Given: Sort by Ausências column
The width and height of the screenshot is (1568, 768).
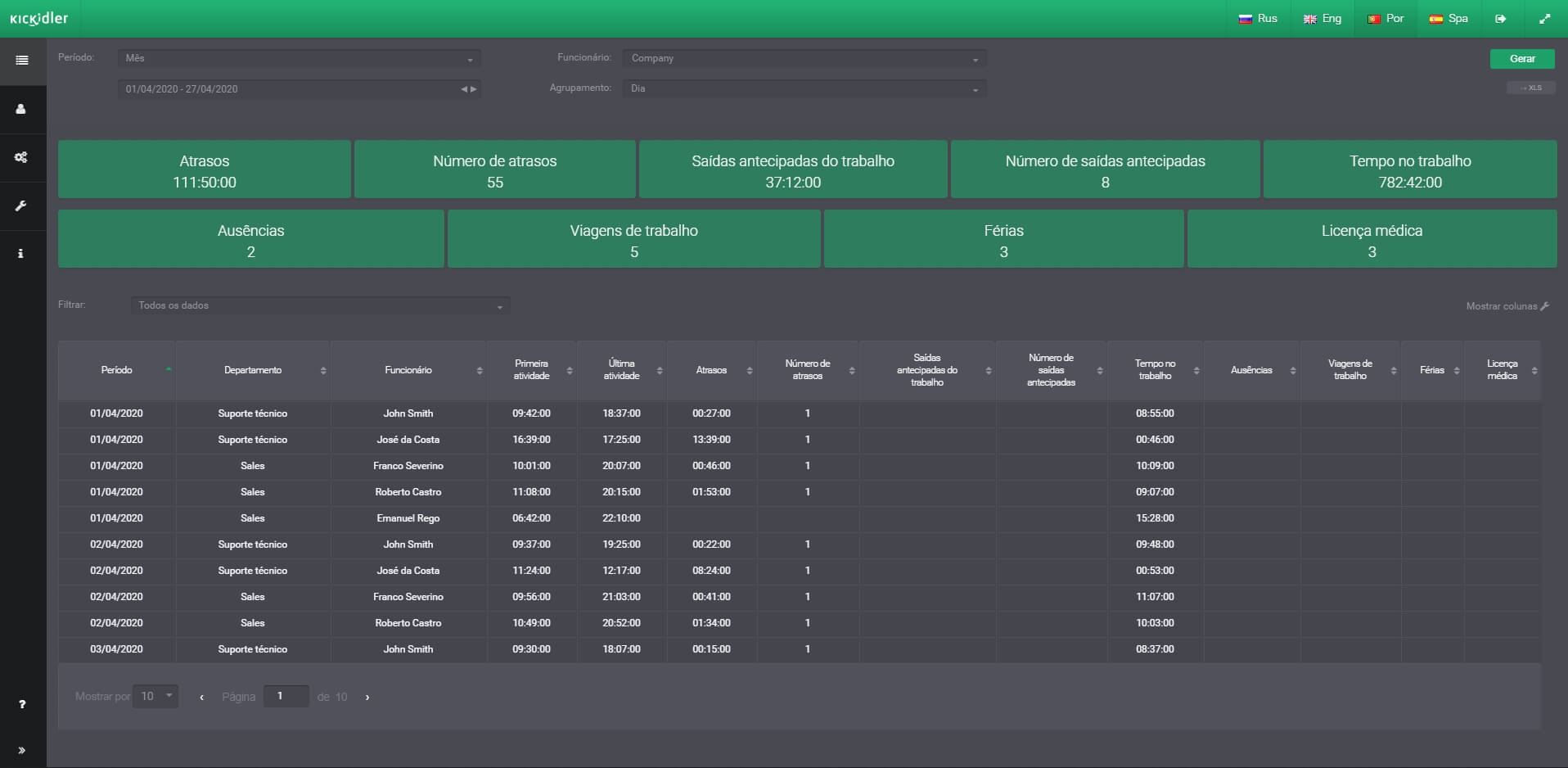Looking at the screenshot, I should point(1252,370).
